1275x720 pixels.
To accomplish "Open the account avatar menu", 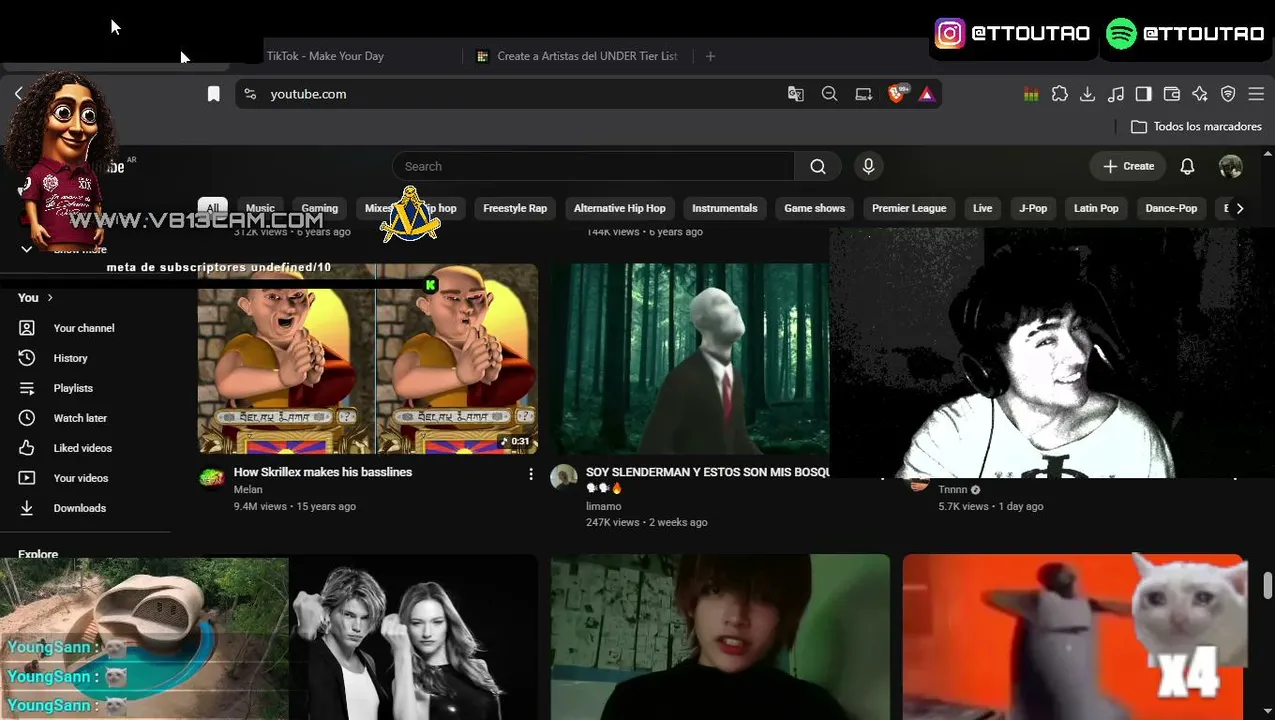I will (x=1231, y=166).
